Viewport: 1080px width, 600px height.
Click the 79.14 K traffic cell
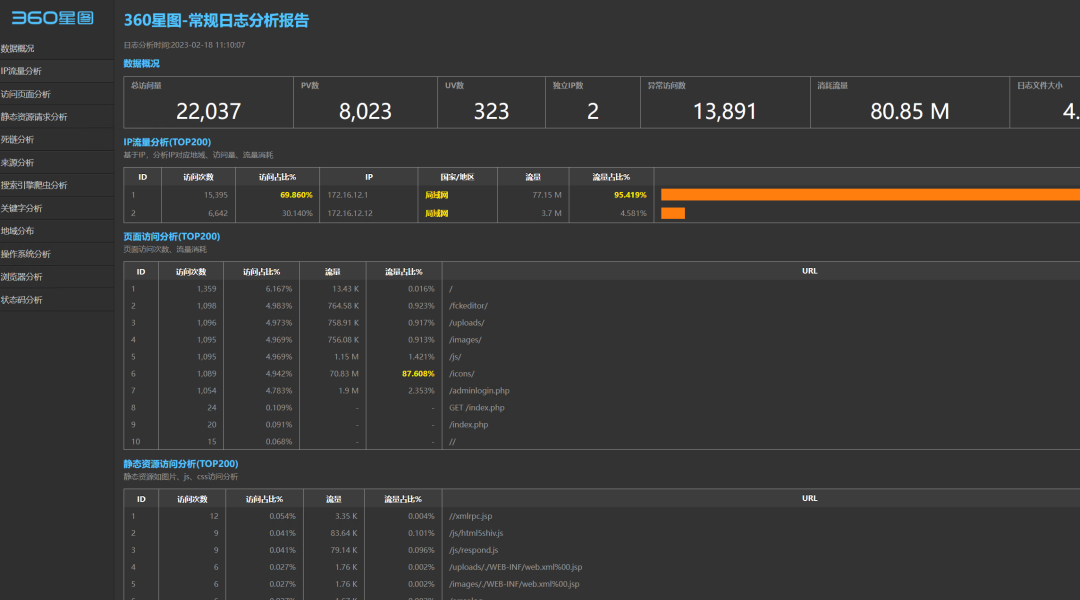pyautogui.click(x=344, y=550)
